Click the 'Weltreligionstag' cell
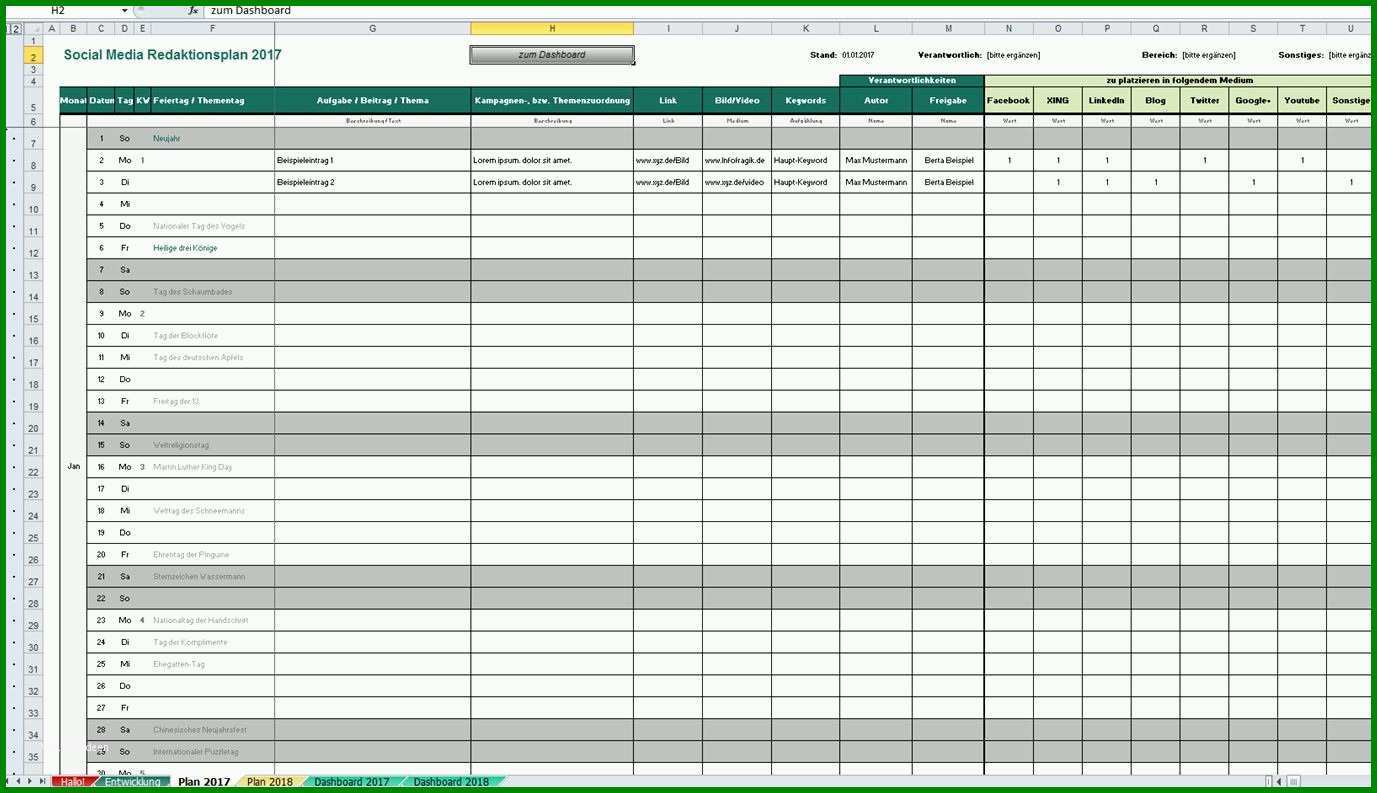 click(212, 445)
